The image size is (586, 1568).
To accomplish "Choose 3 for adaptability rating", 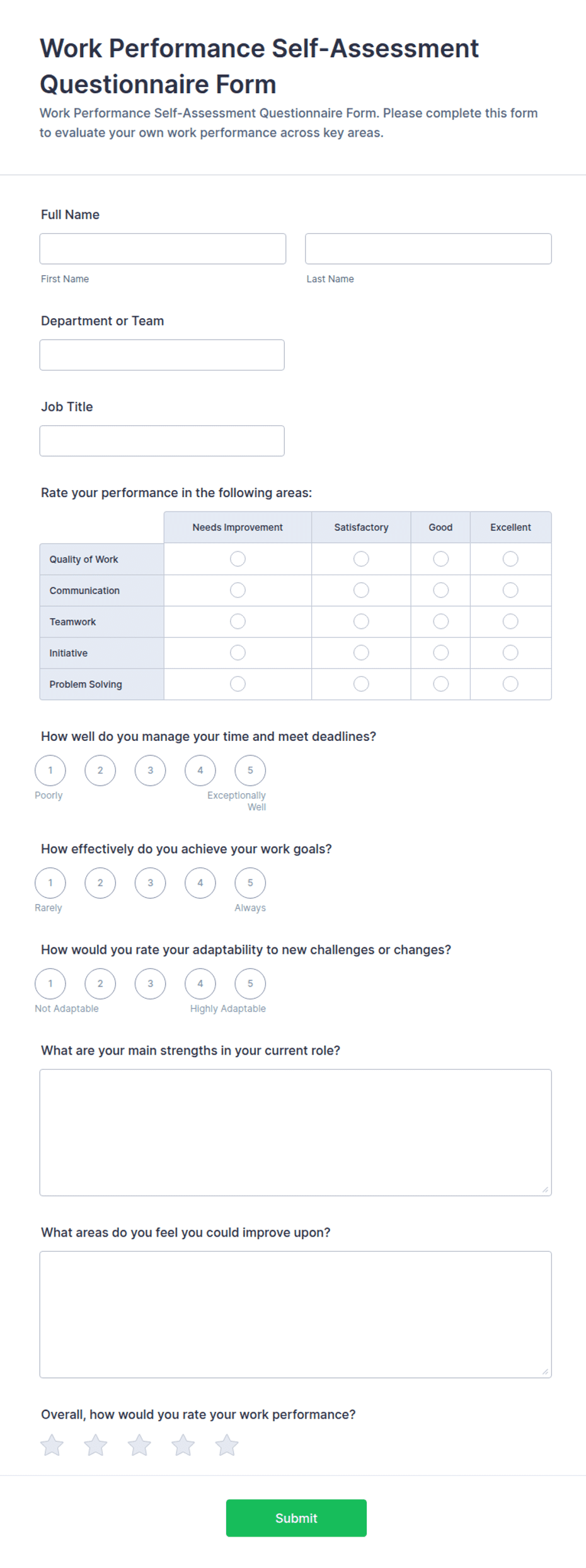I will tap(150, 983).
